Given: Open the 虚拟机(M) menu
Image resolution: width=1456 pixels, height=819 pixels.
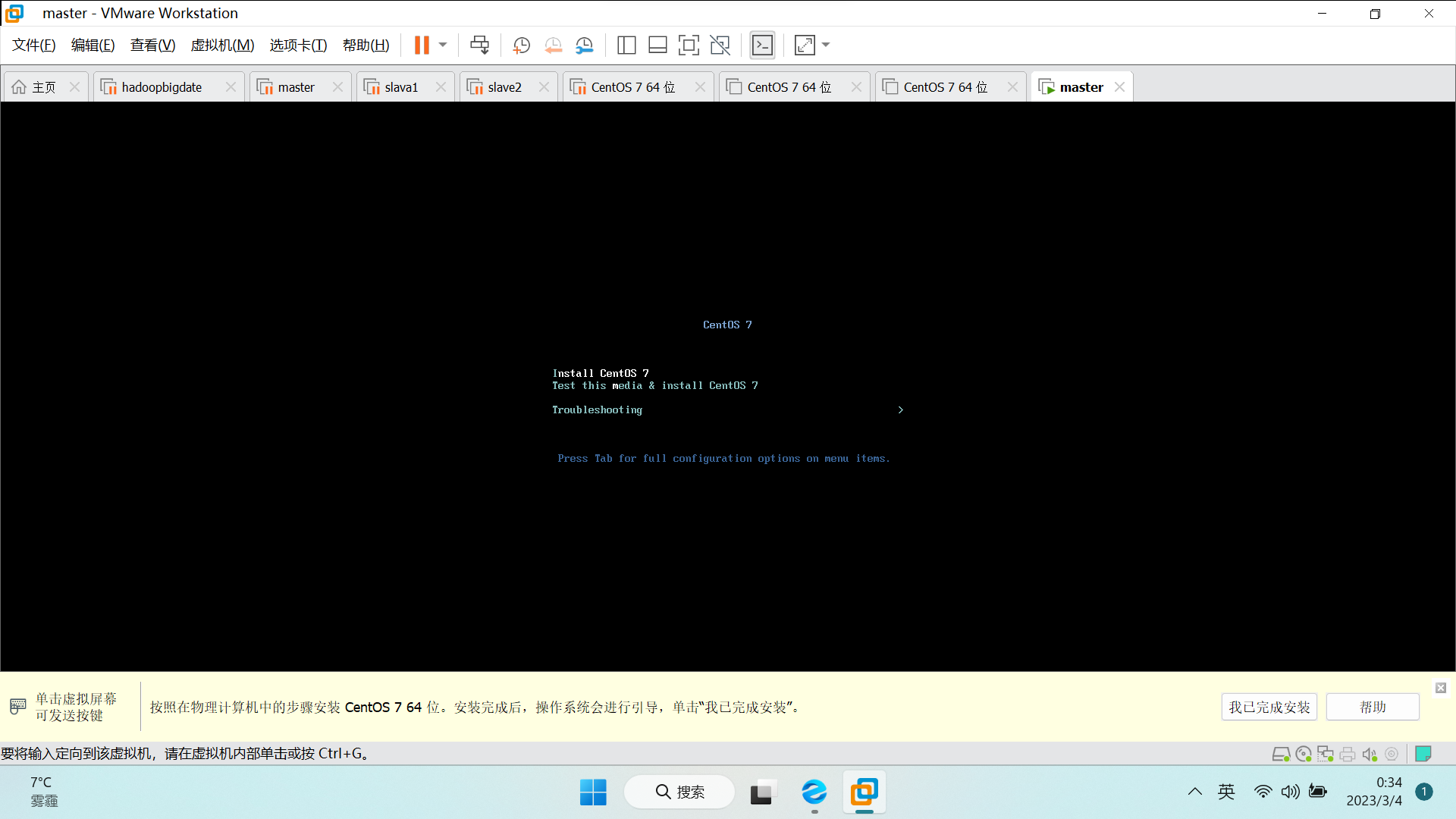Looking at the screenshot, I should 222,45.
